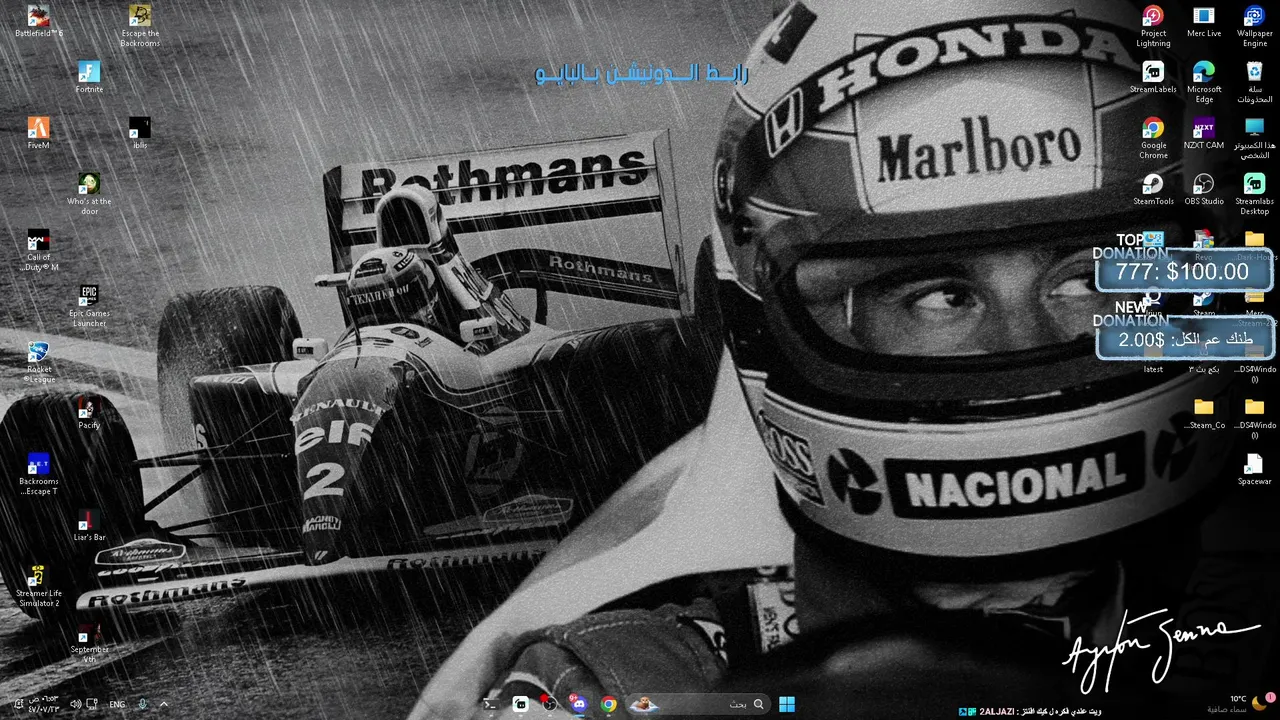Open the Fortnite desktop icon
This screenshot has width=1280, height=720.
89,77
